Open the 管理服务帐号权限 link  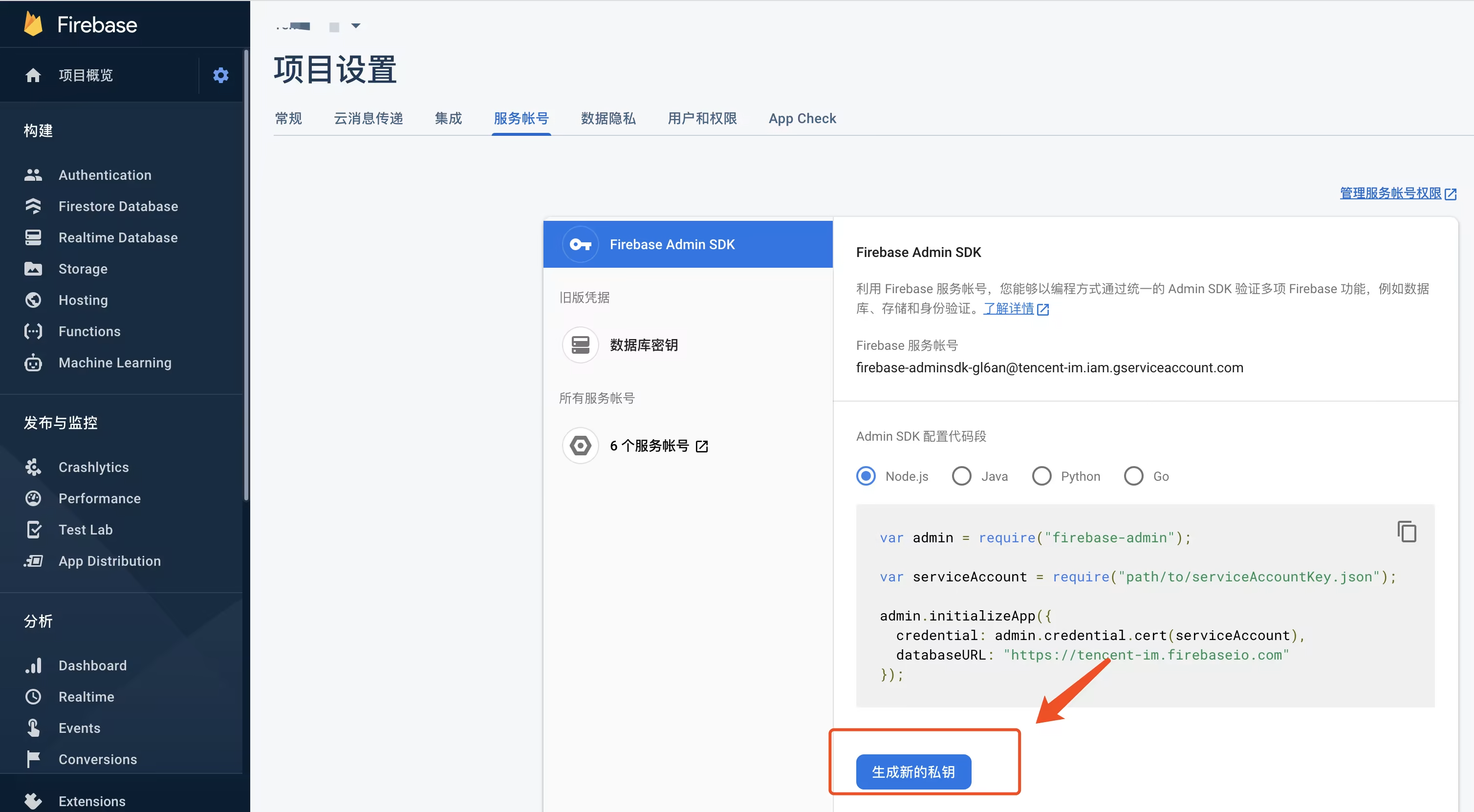pyautogui.click(x=1391, y=193)
